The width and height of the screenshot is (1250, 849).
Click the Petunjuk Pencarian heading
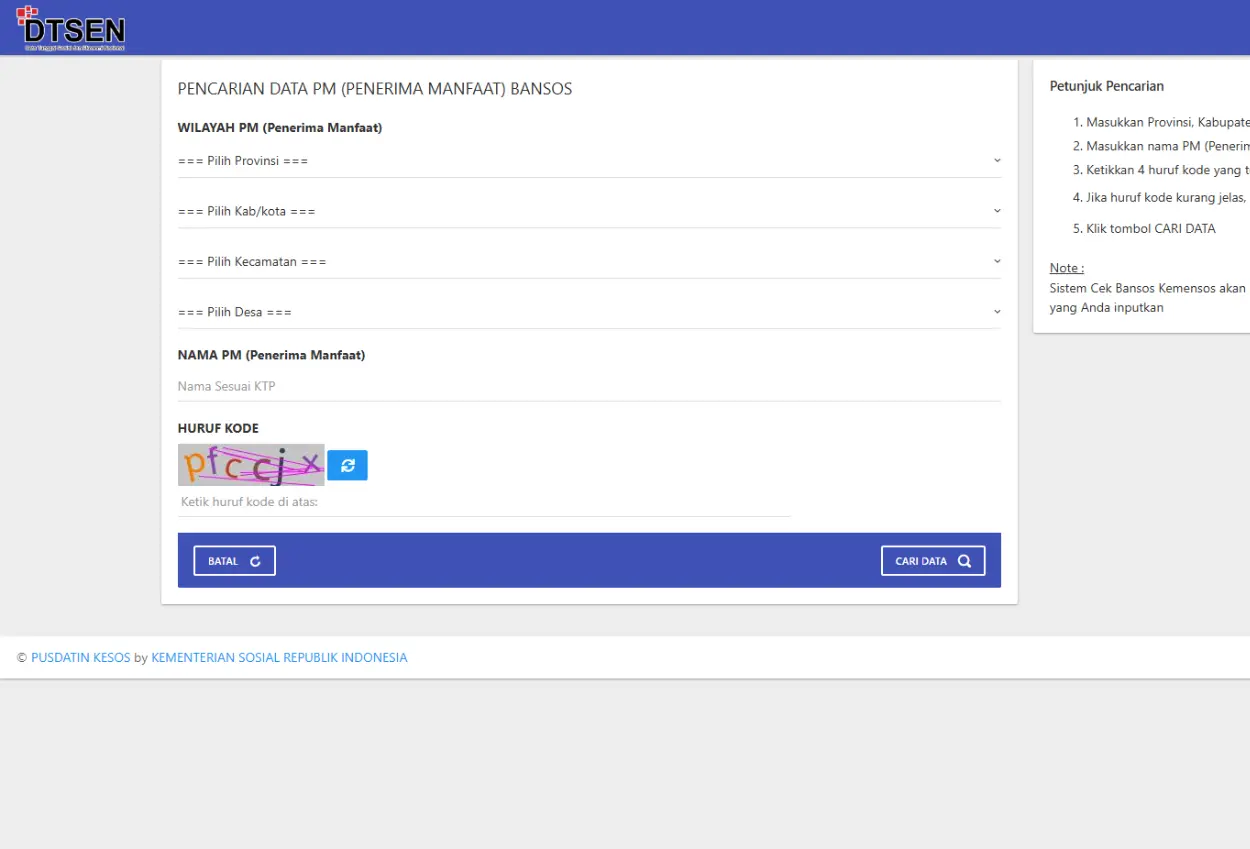point(1107,86)
